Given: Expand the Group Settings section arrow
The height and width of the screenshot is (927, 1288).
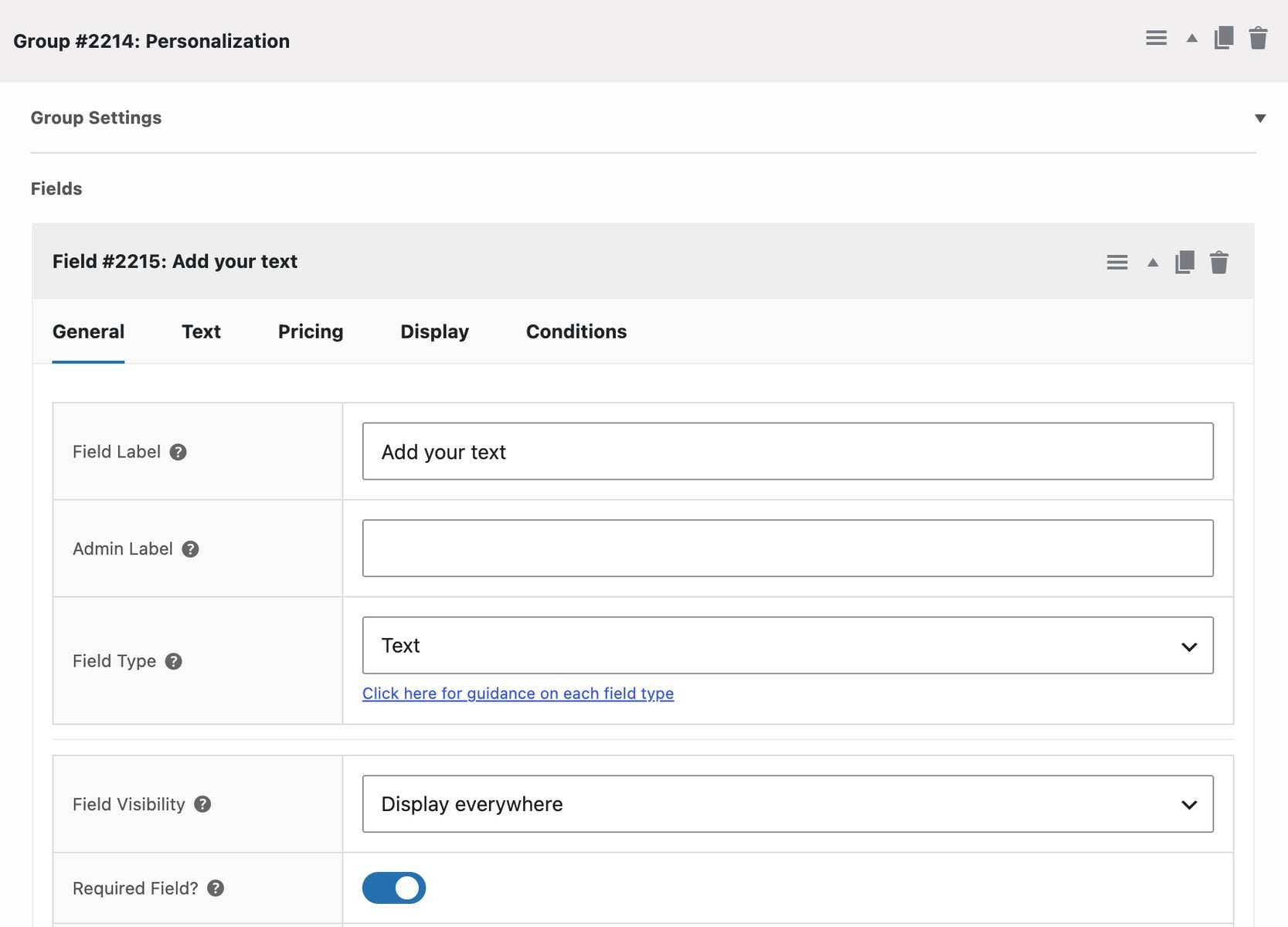Looking at the screenshot, I should (1260, 118).
